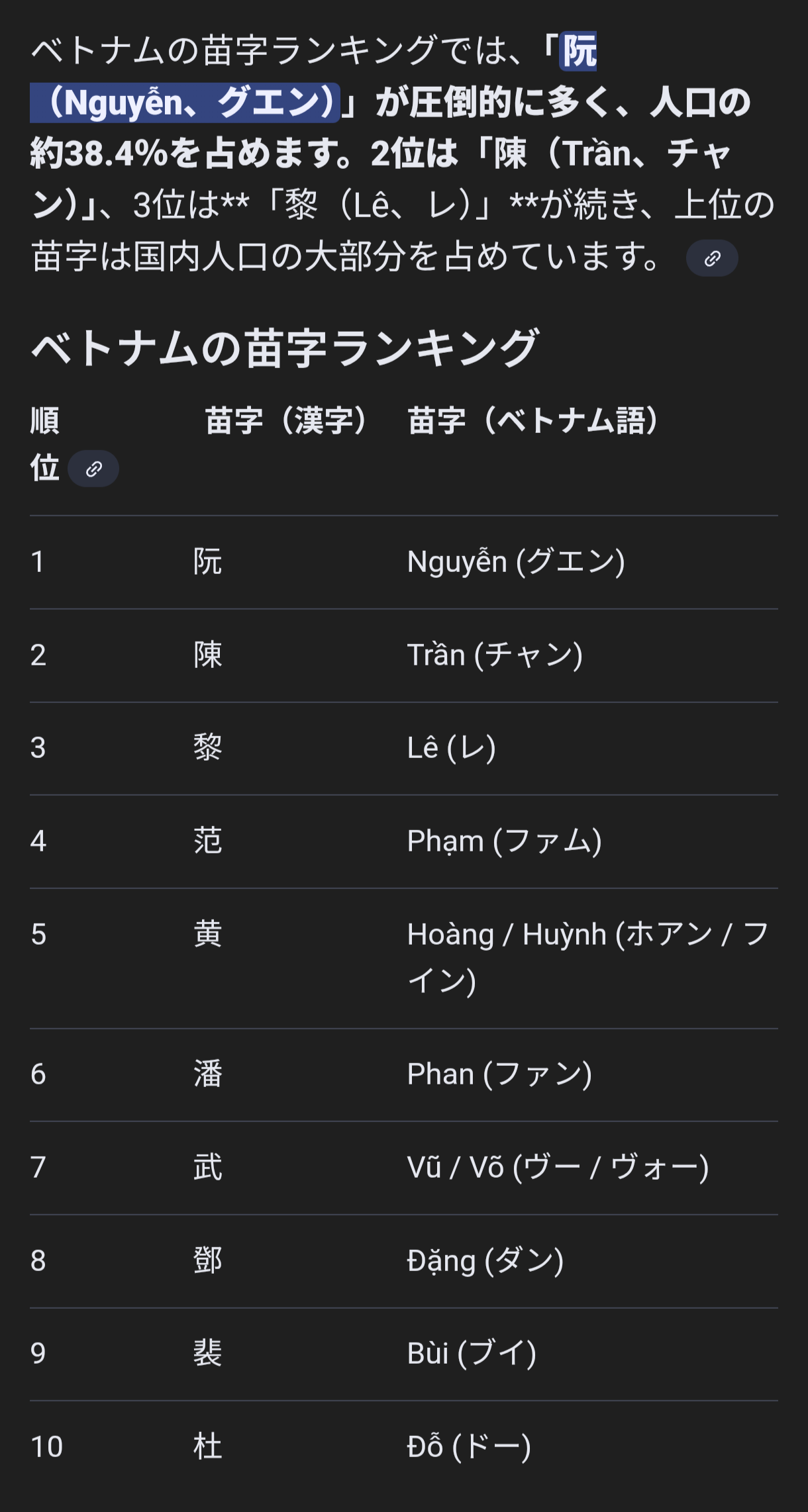Click the kanji 杜 in the last row
The width and height of the screenshot is (808, 1512).
(208, 1446)
